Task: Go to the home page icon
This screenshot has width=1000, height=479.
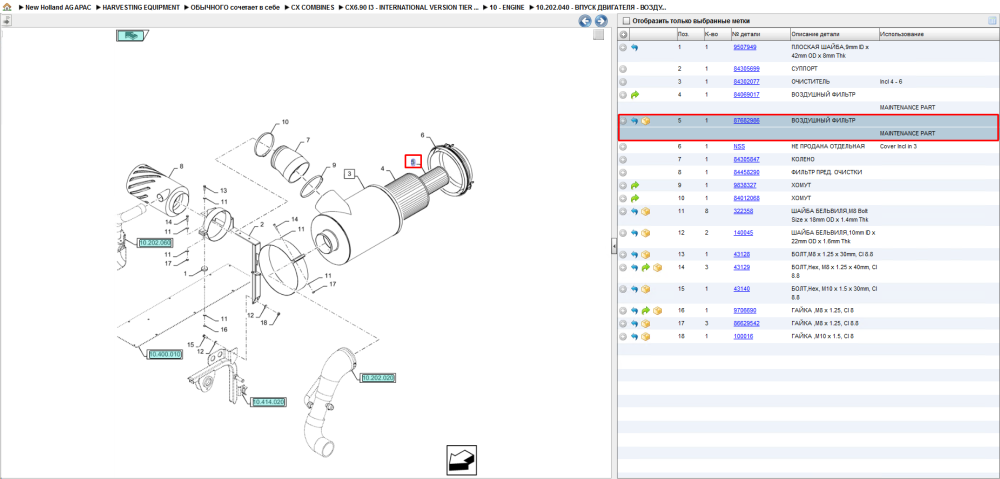Action: coord(7,7)
